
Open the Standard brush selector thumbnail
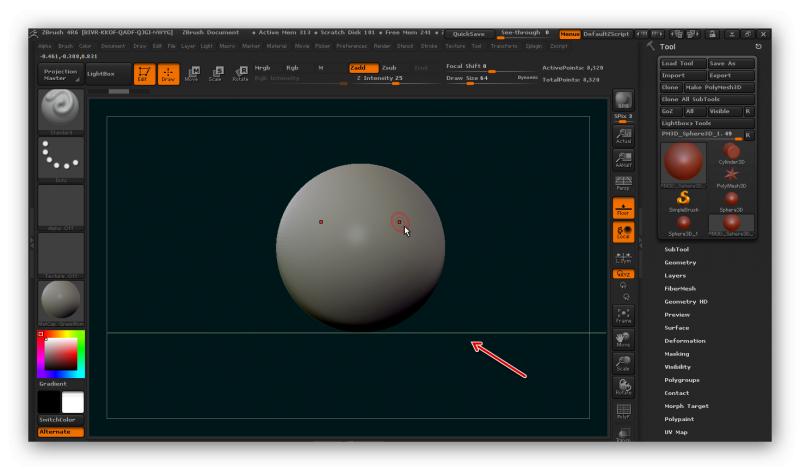click(x=61, y=110)
